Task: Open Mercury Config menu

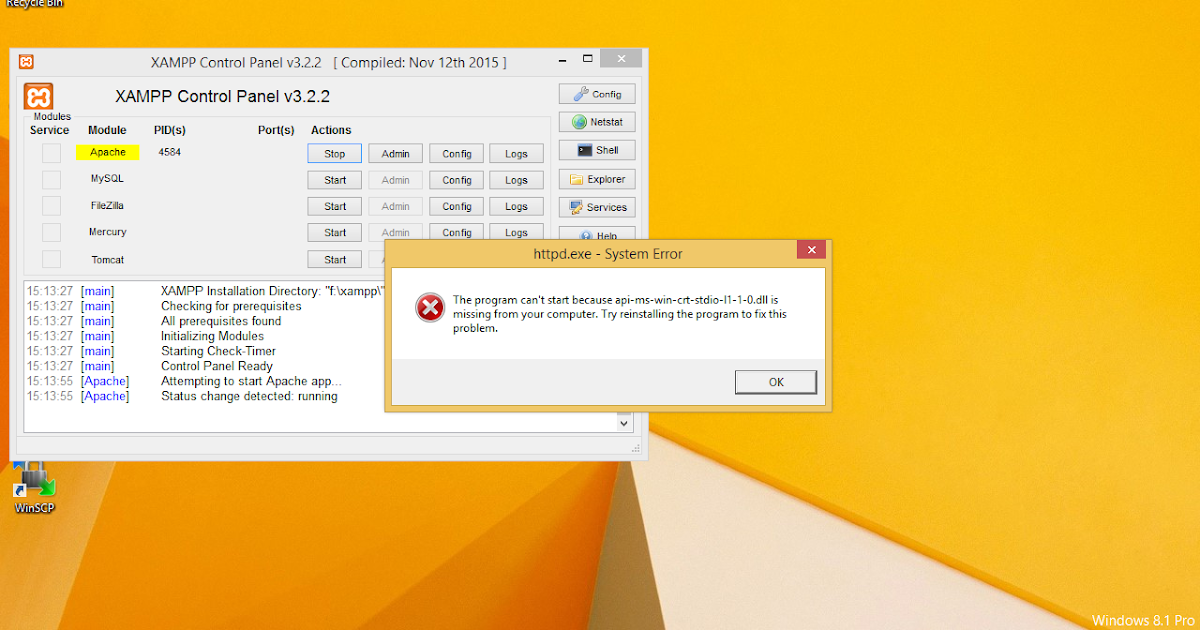Action: 457,232
